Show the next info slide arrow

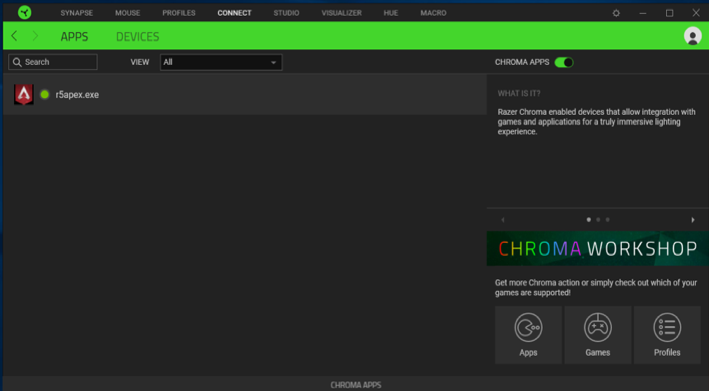click(x=693, y=220)
